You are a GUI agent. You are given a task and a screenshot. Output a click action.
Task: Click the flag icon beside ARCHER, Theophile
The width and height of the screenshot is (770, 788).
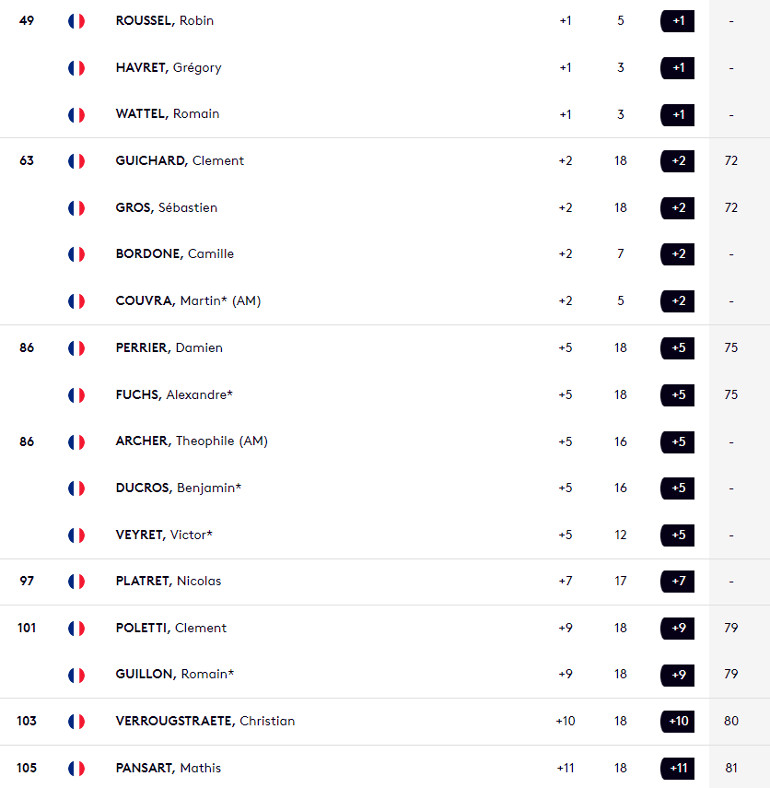[76, 442]
